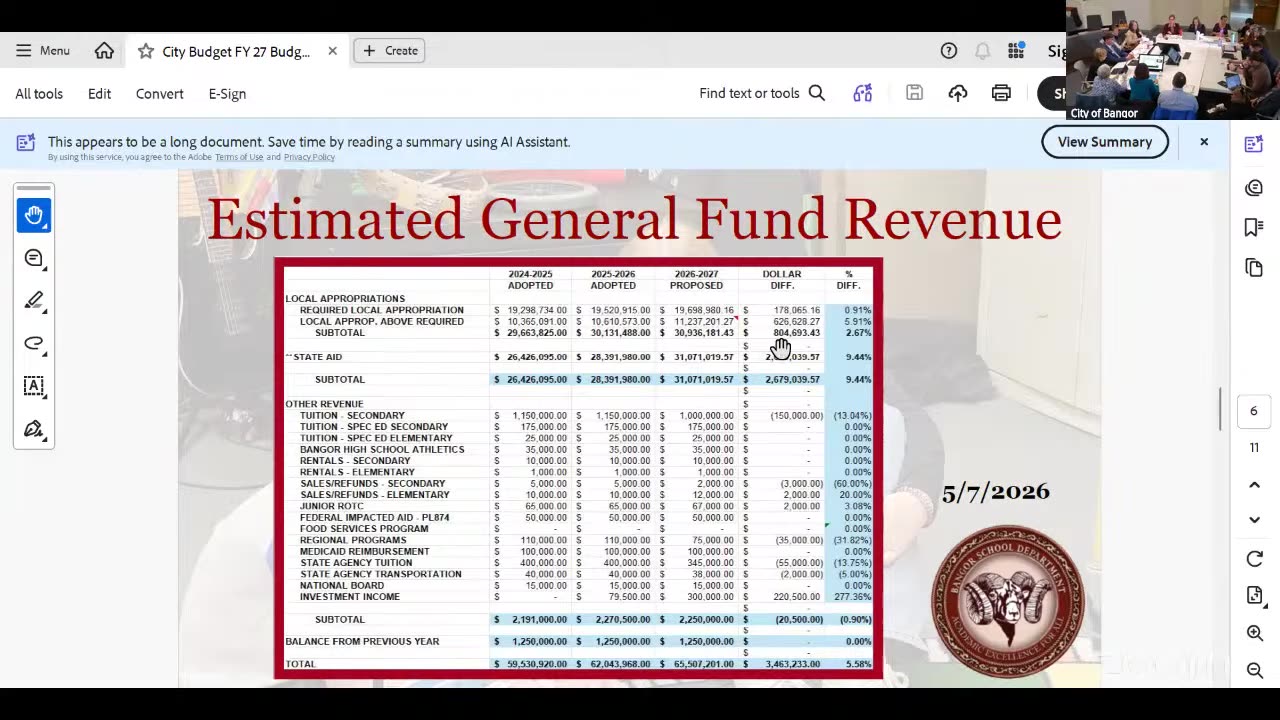The height and width of the screenshot is (720, 1280).
Task: Open notifications bell icon
Action: pyautogui.click(x=982, y=51)
